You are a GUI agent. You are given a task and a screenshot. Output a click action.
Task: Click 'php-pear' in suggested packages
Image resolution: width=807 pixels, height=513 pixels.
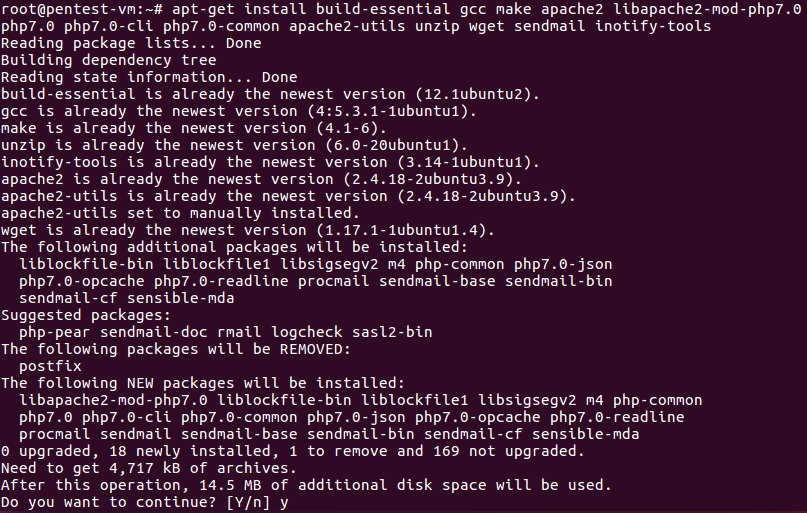coord(55,332)
